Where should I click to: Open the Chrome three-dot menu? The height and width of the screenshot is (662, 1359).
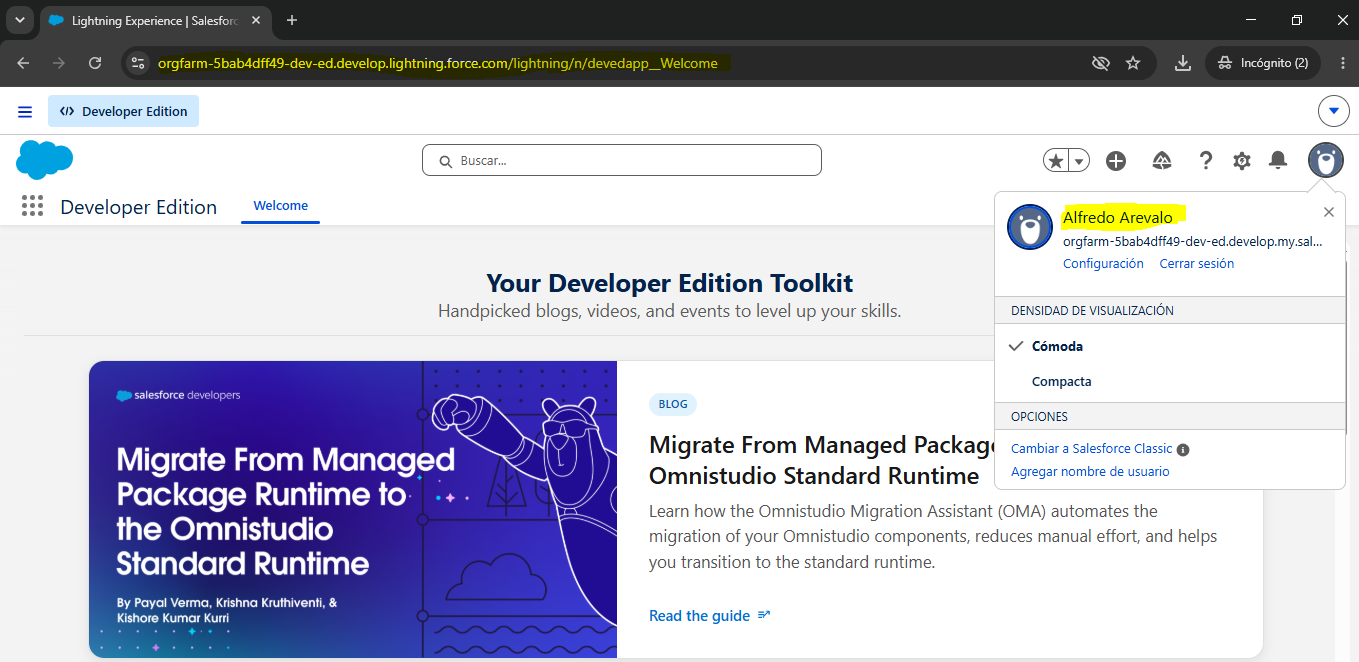click(1341, 63)
